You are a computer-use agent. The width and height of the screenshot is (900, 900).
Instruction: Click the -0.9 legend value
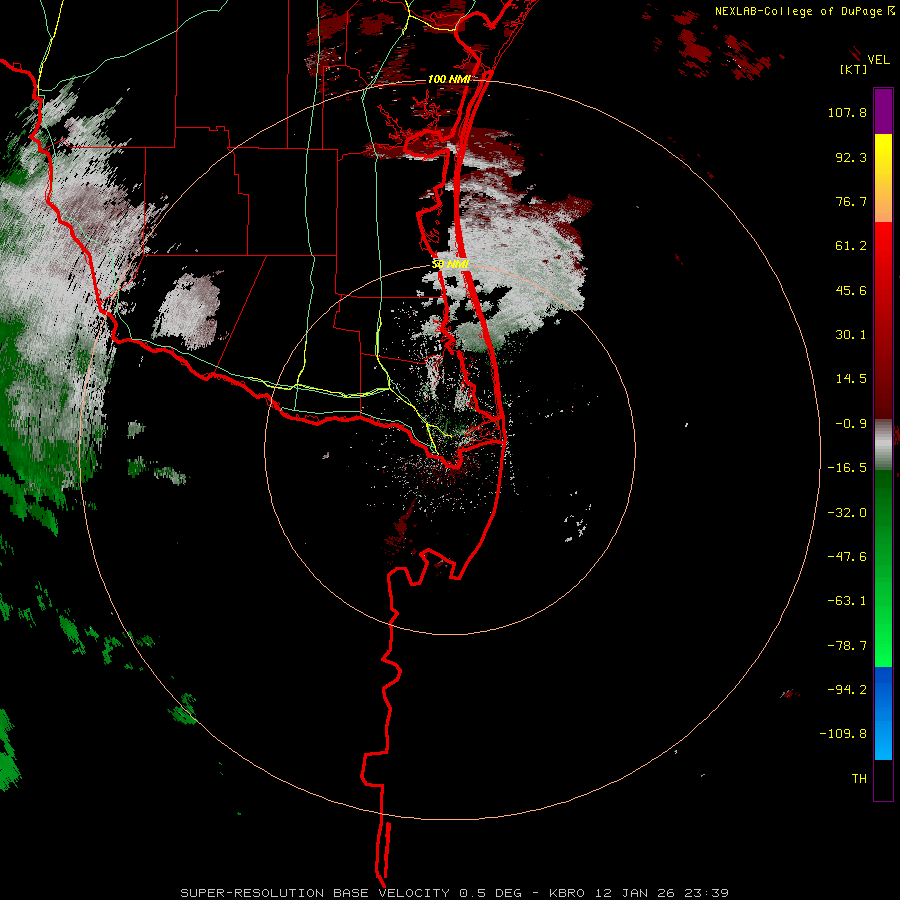(851, 424)
